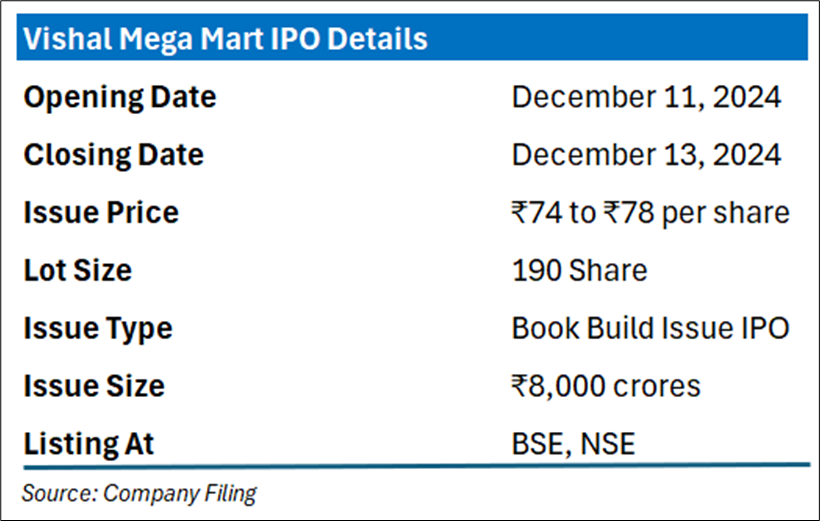Select the Issue Size label
This screenshot has height=521, width=820.
(x=94, y=386)
